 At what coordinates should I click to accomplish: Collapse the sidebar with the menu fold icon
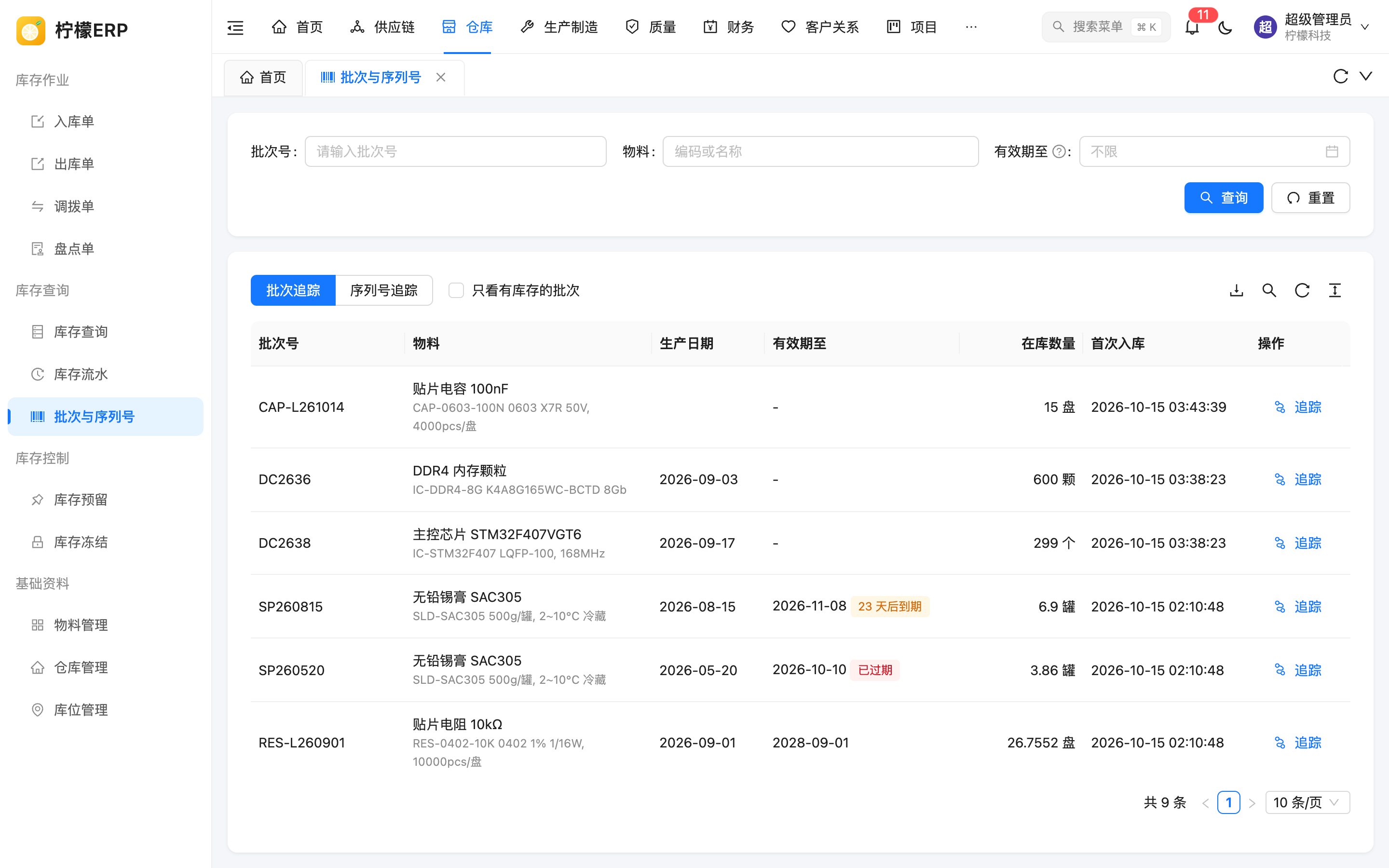235,27
